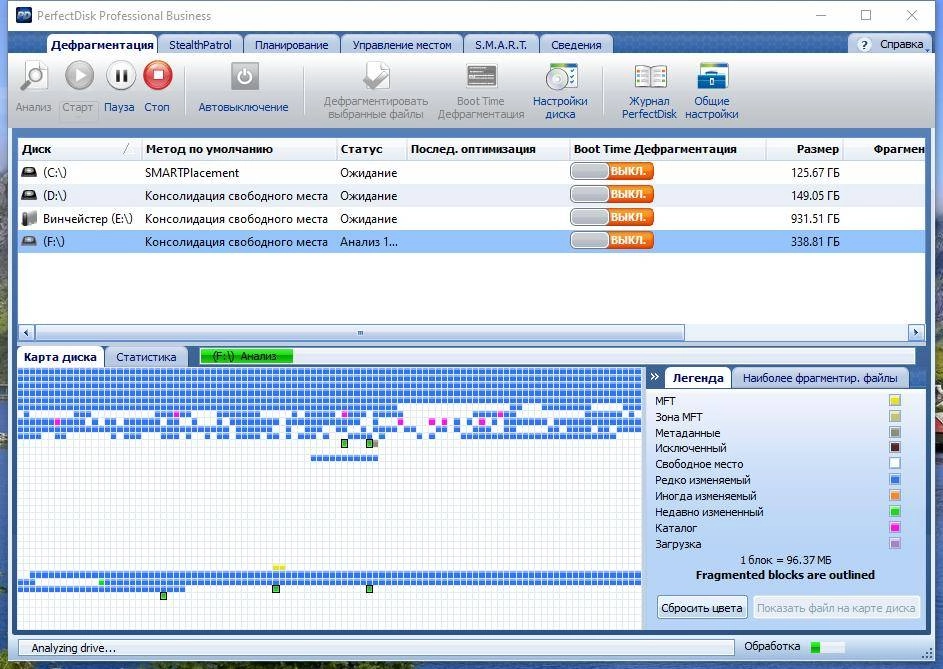Screen dimensions: 943x669
Task: Click Редко изменяемый blue swatch
Action: coord(895,480)
